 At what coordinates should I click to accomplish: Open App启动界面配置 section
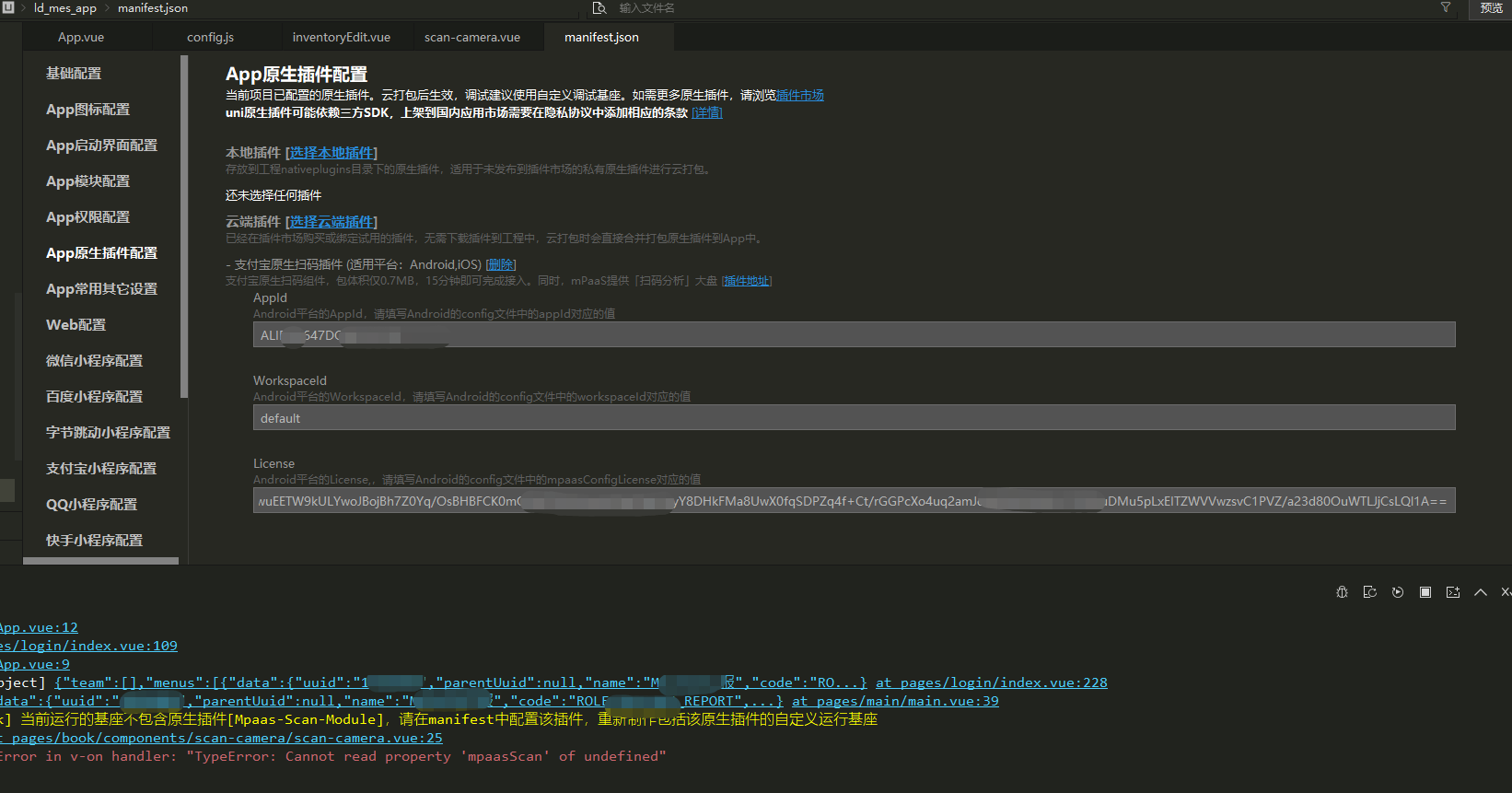101,146
